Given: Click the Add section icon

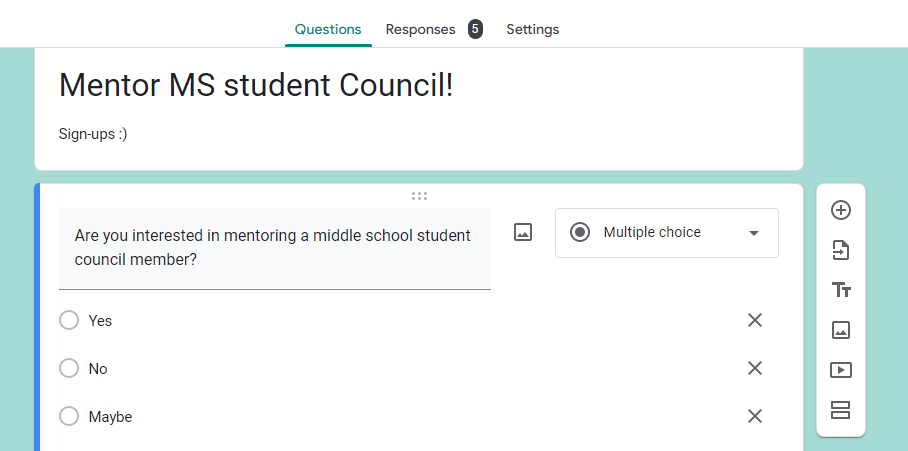Looking at the screenshot, I should (x=841, y=410).
